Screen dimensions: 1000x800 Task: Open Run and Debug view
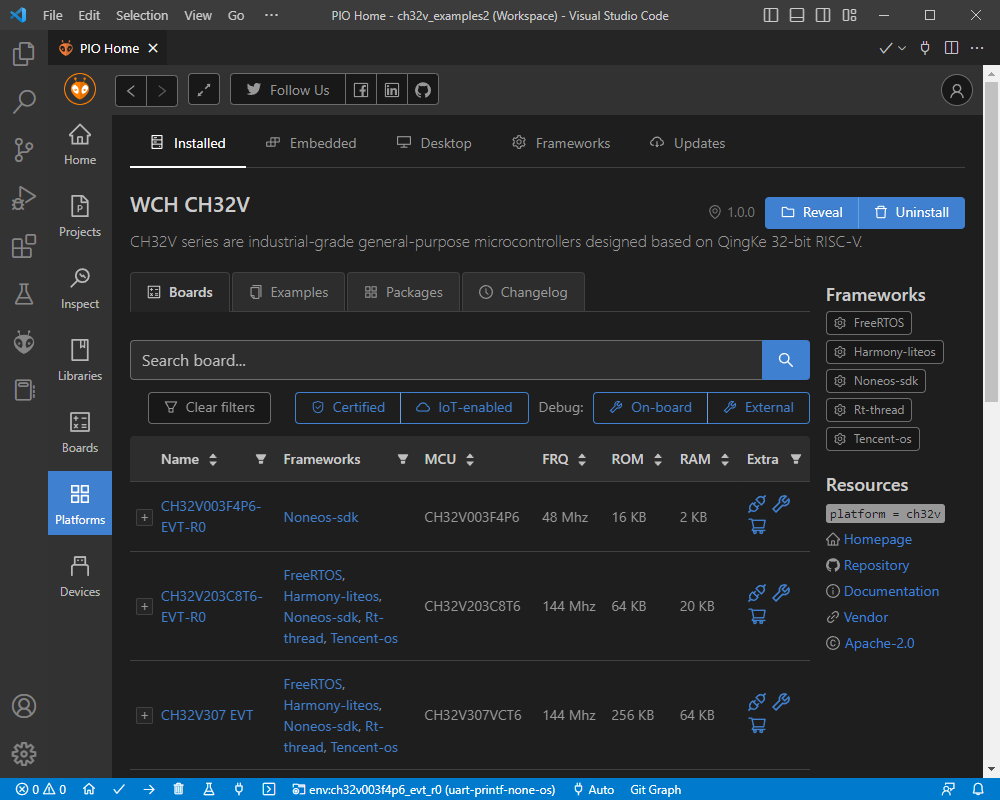point(24,198)
